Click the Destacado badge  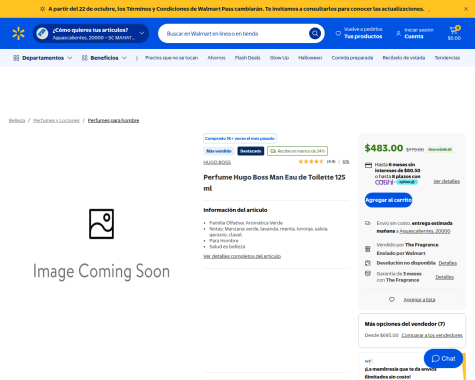(x=251, y=151)
